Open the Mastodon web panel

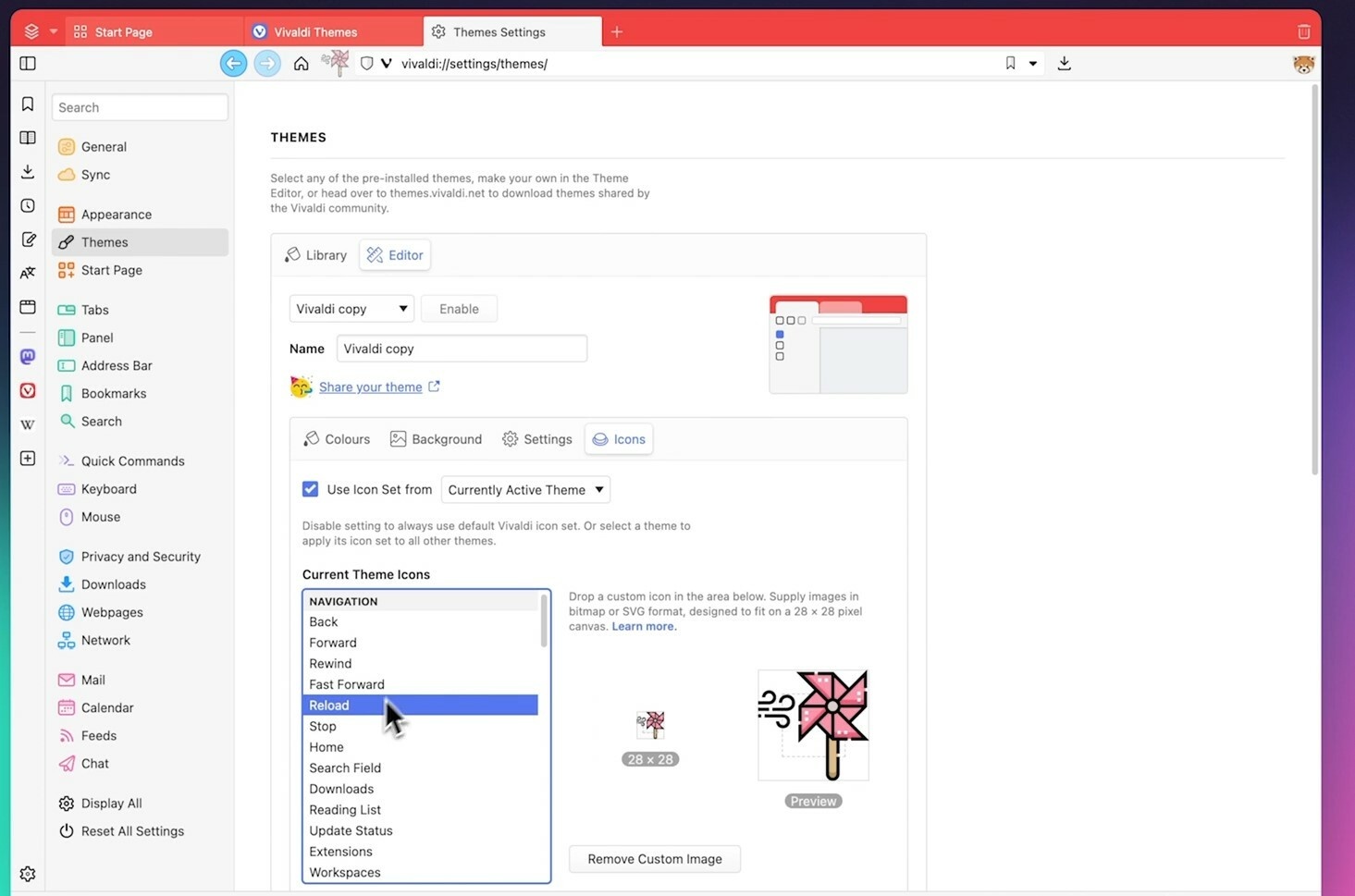click(27, 356)
